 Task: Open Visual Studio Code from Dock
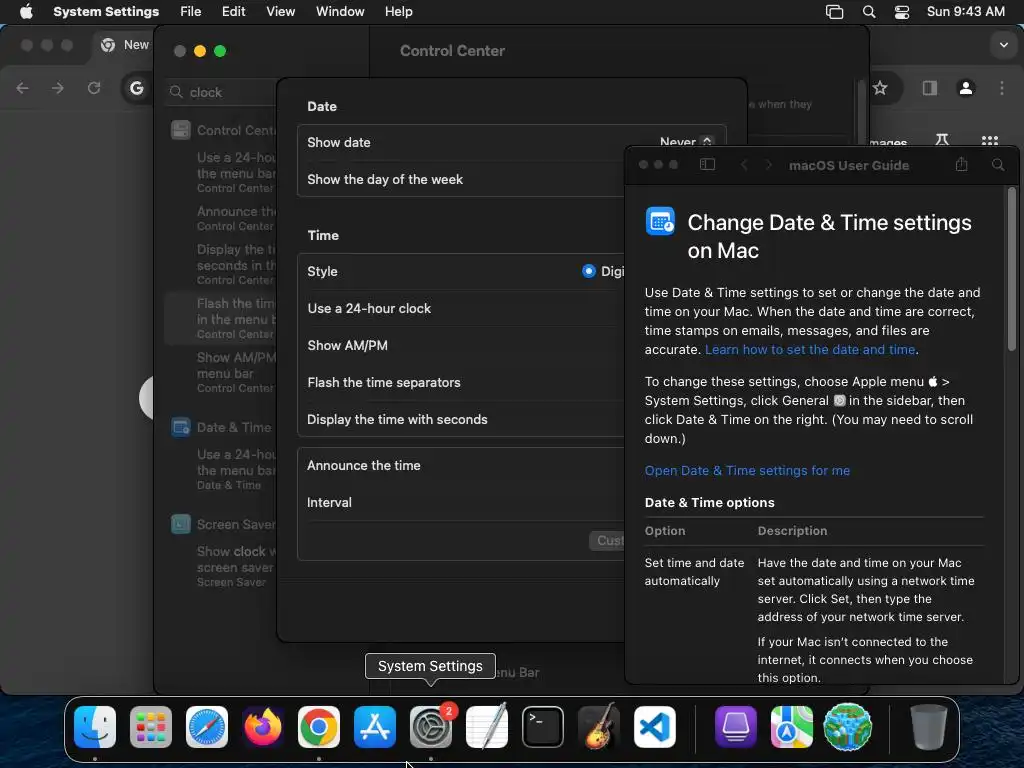[x=655, y=727]
